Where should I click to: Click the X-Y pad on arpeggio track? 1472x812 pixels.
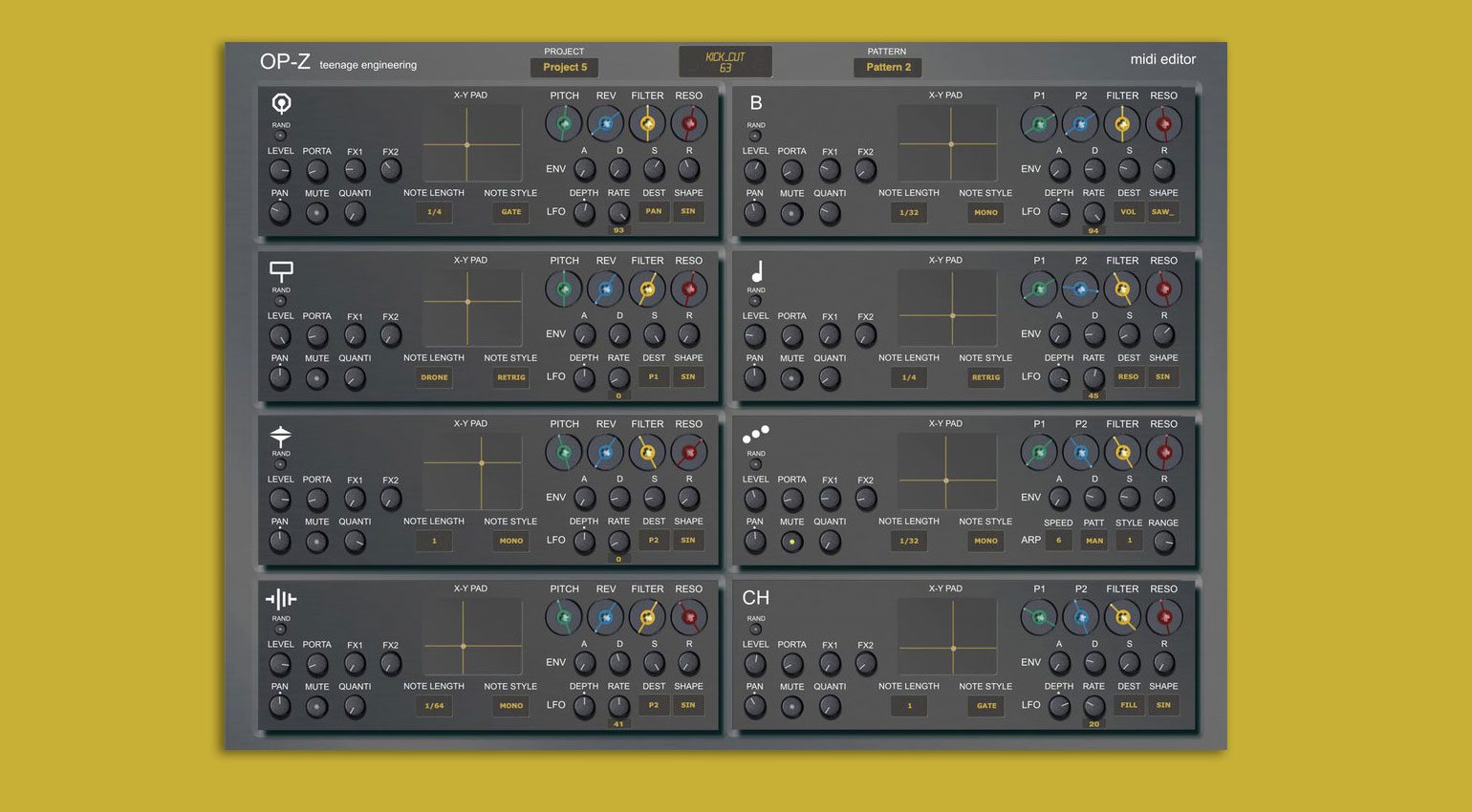click(x=946, y=473)
